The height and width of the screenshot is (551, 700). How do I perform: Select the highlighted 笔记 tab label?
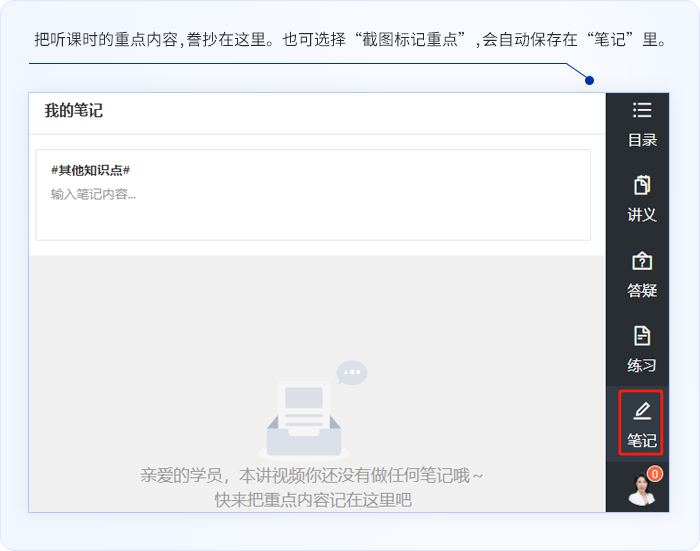[x=642, y=440]
